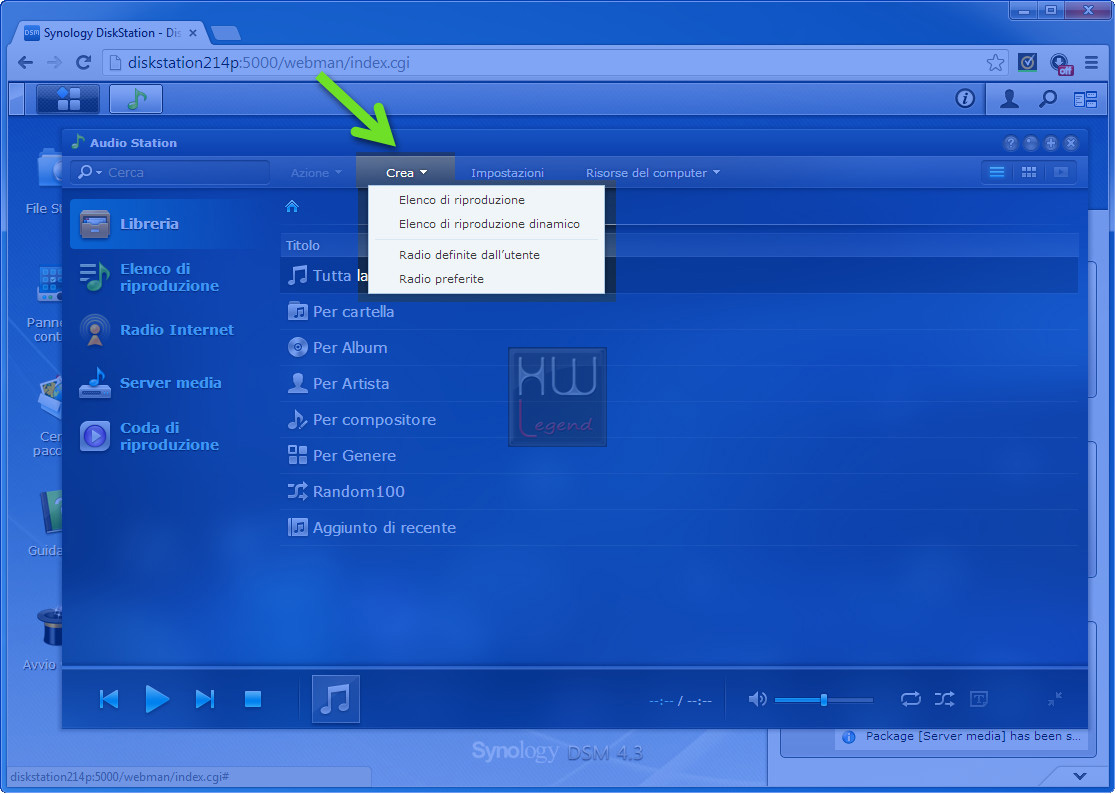Skip to next track
The image size is (1116, 794).
[205, 699]
